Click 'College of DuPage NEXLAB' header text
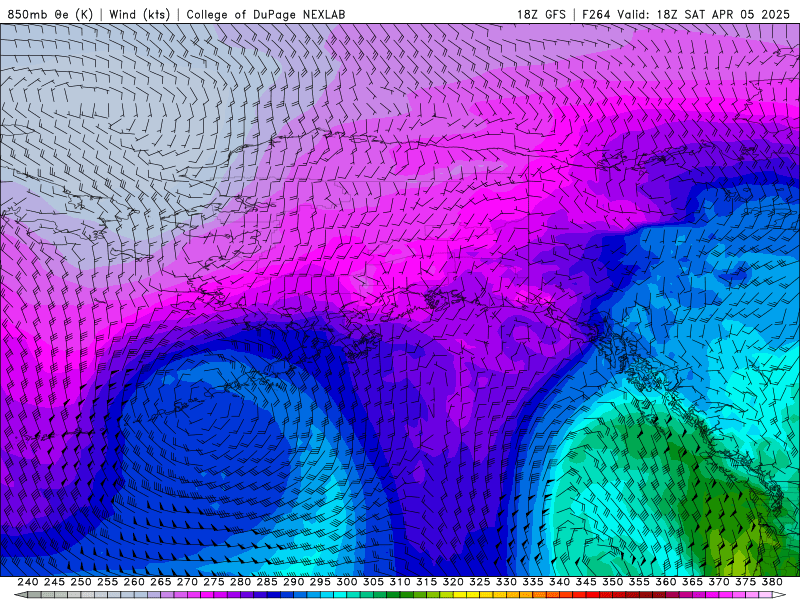The image size is (800, 600). tap(265, 14)
